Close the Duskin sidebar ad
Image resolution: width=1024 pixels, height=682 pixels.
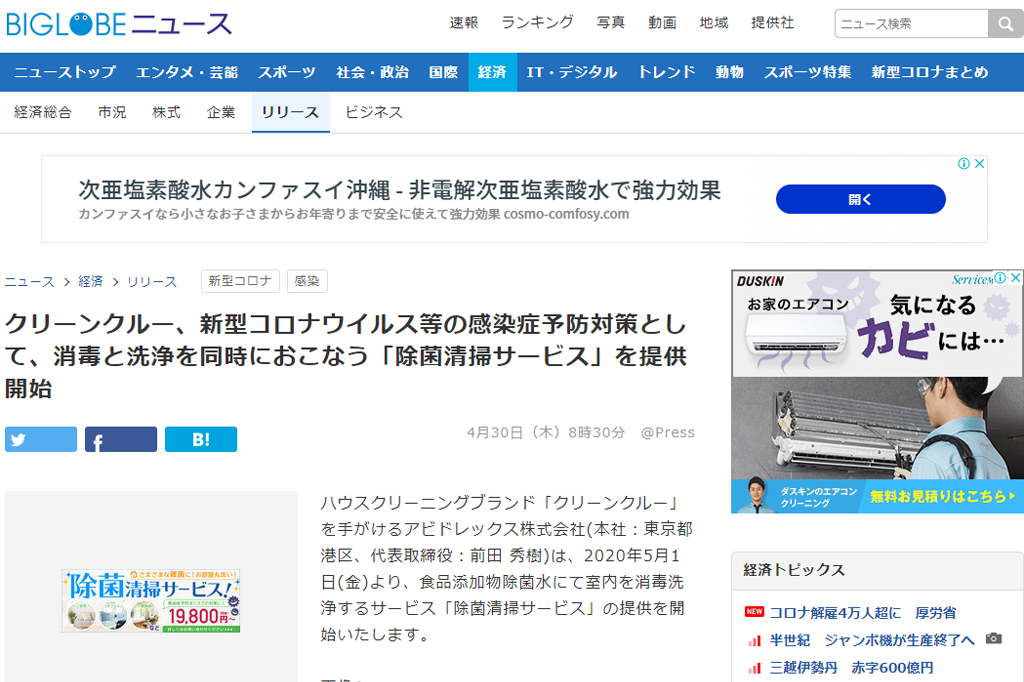[x=1016, y=278]
